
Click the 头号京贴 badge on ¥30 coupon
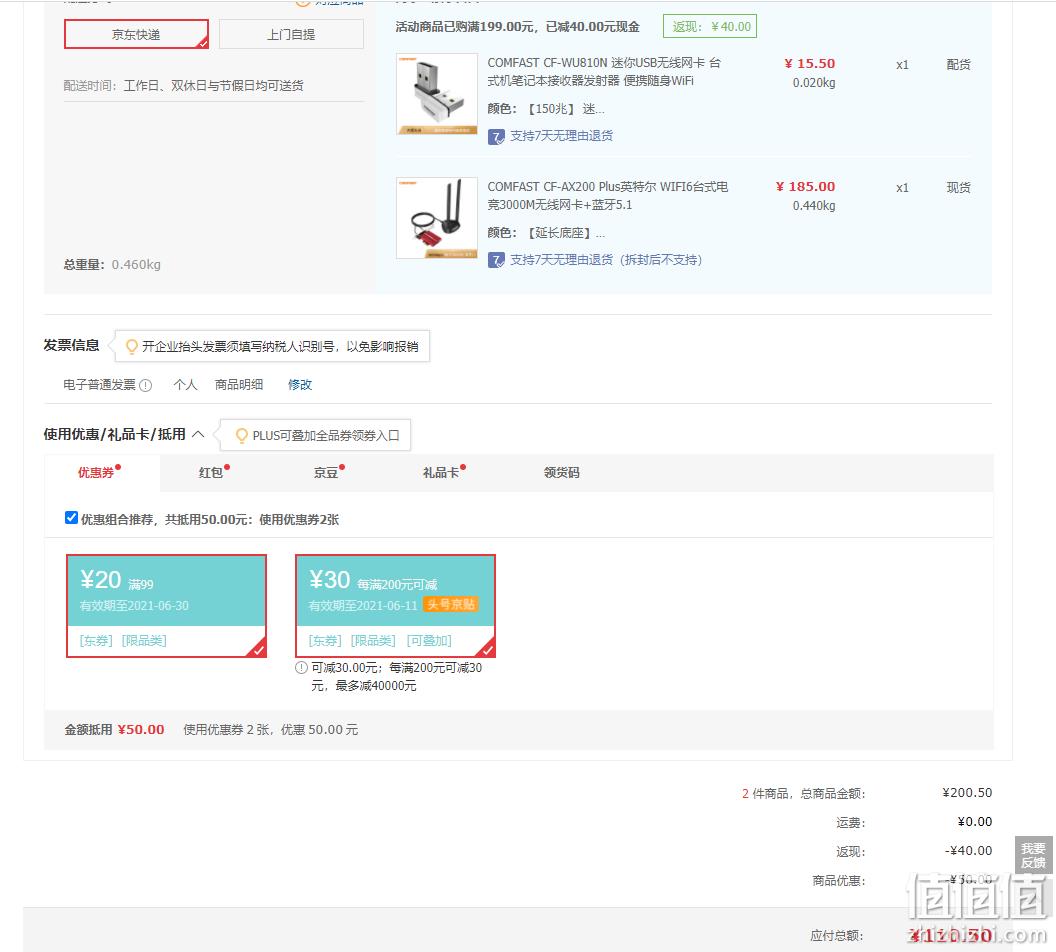click(x=451, y=605)
